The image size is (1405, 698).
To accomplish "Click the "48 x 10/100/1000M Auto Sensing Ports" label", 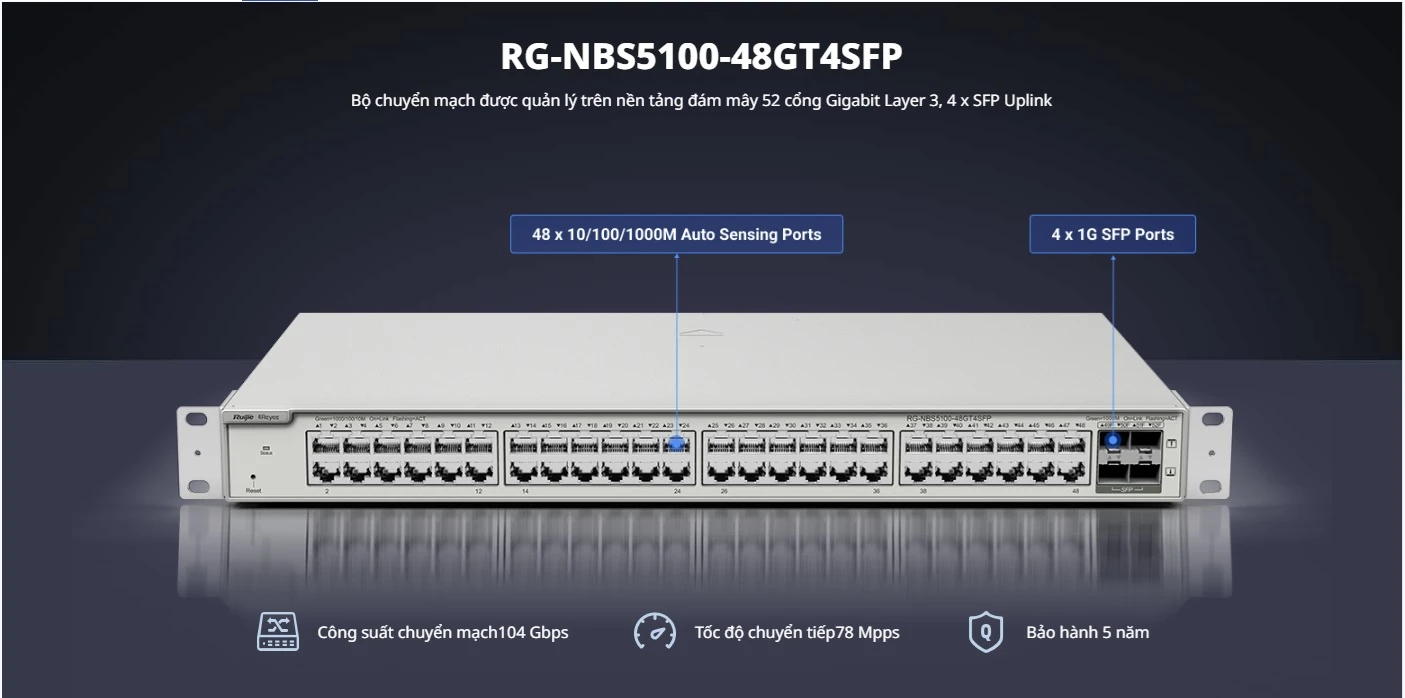I will pyautogui.click(x=676, y=234).
